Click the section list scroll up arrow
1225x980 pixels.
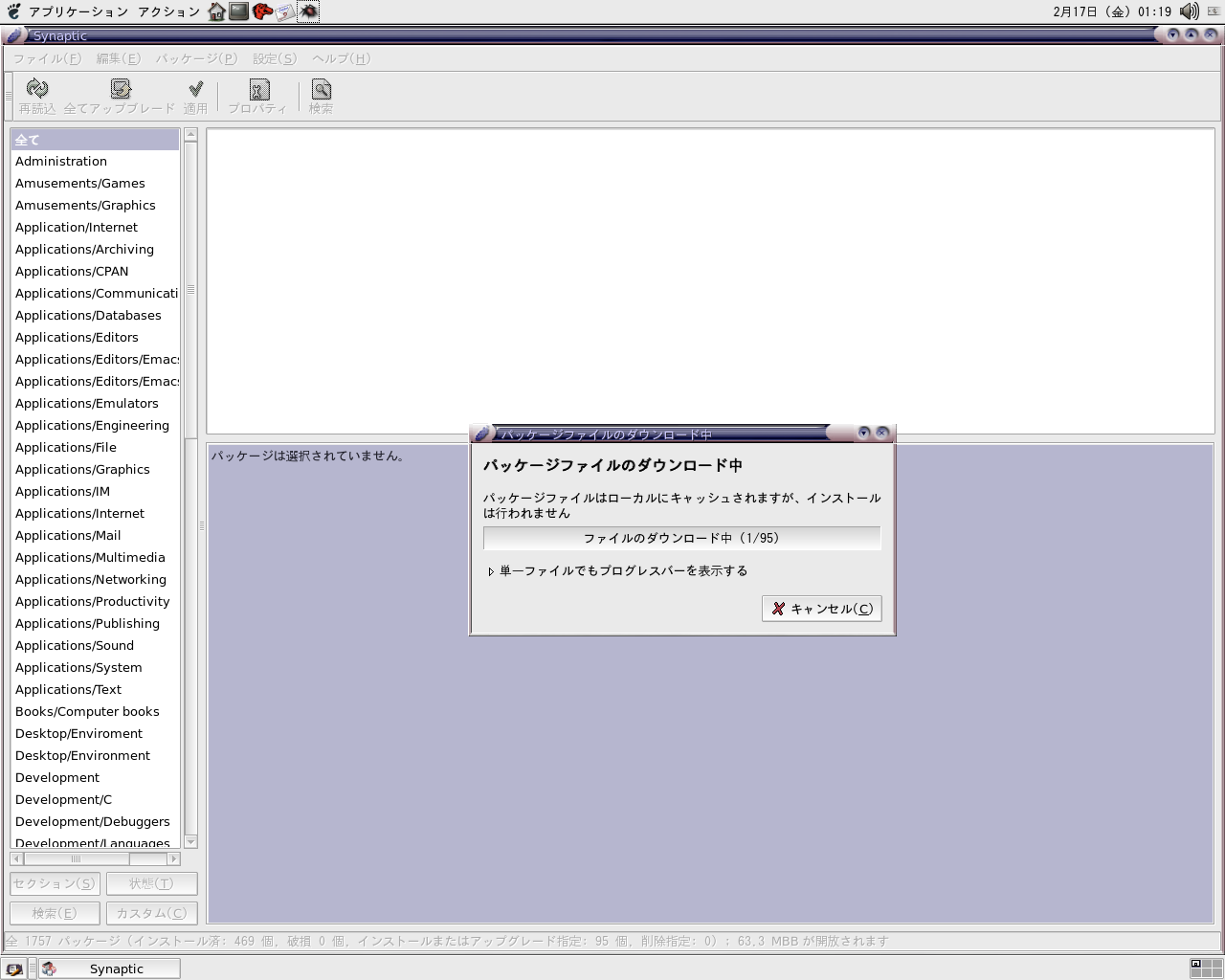pos(190,135)
